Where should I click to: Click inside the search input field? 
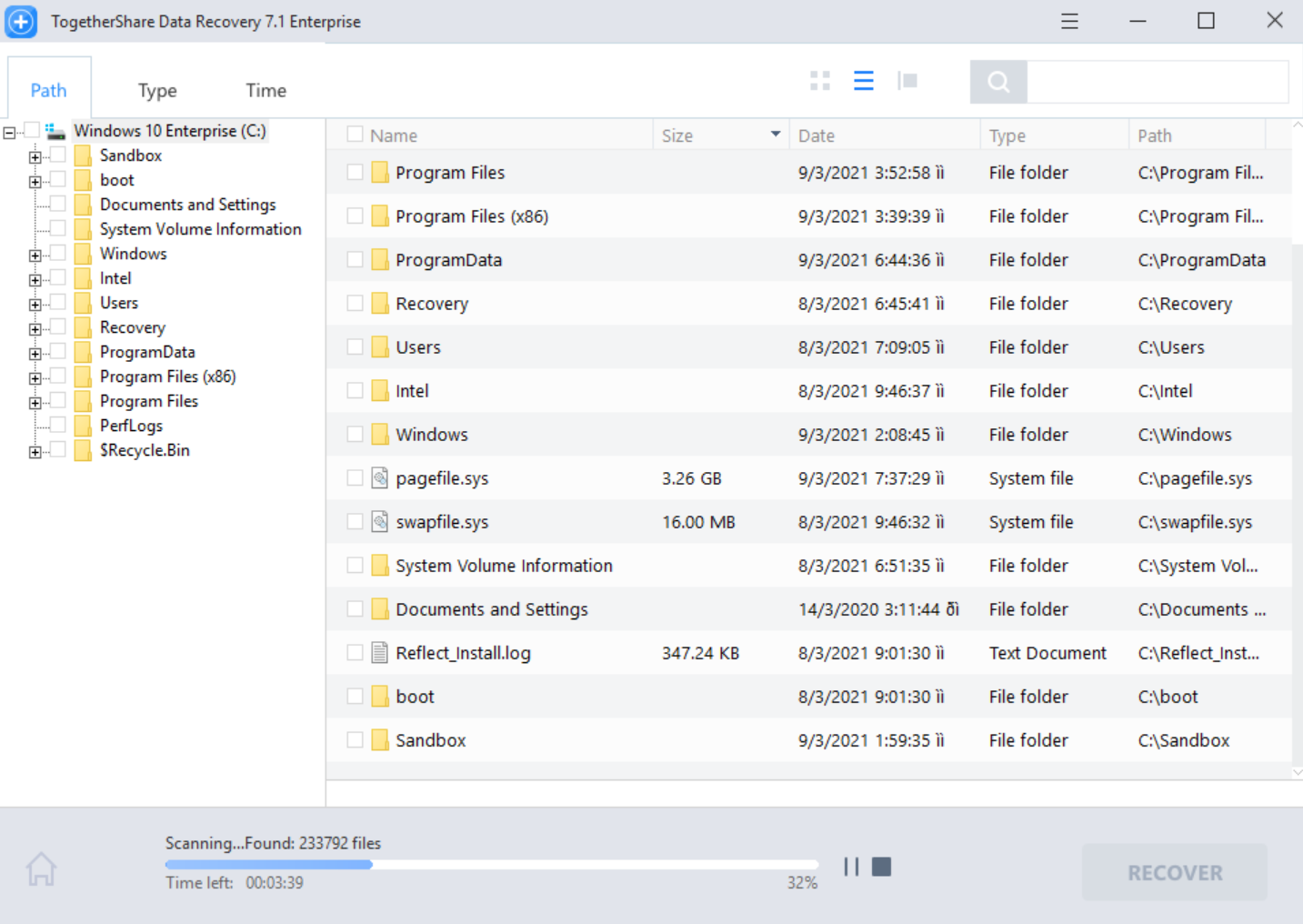click(x=1158, y=82)
